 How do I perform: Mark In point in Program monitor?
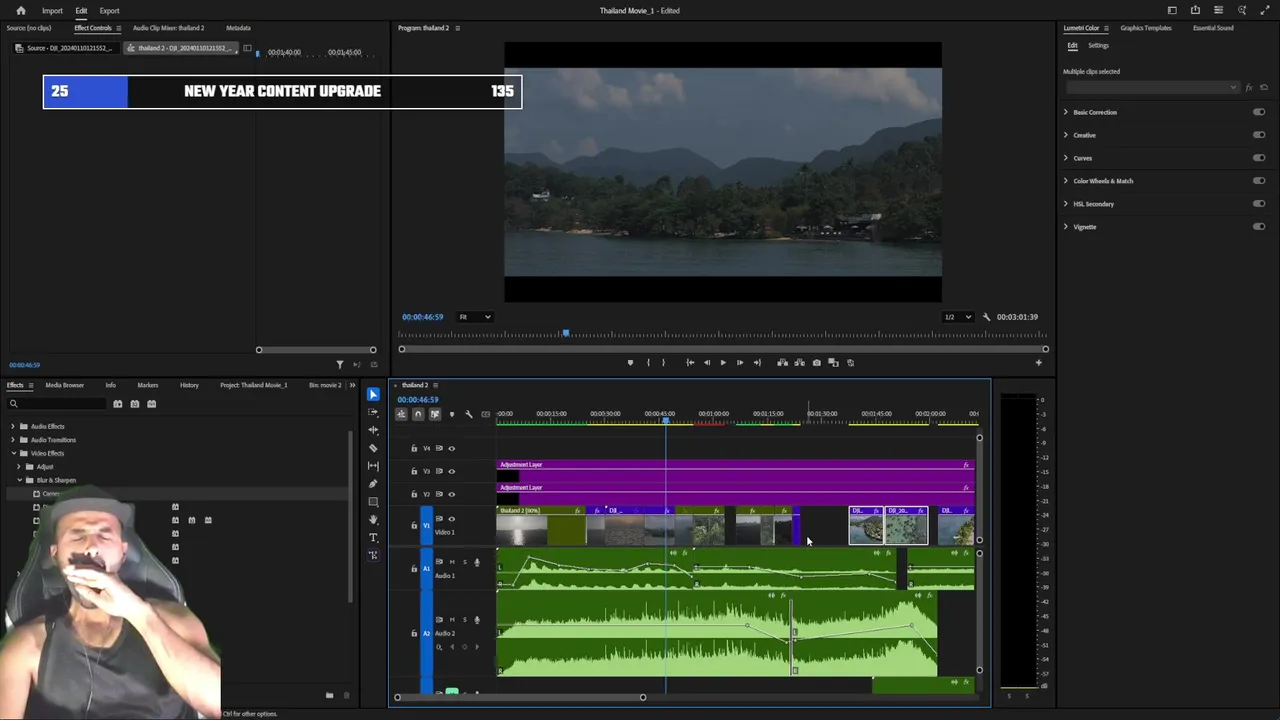pos(648,363)
